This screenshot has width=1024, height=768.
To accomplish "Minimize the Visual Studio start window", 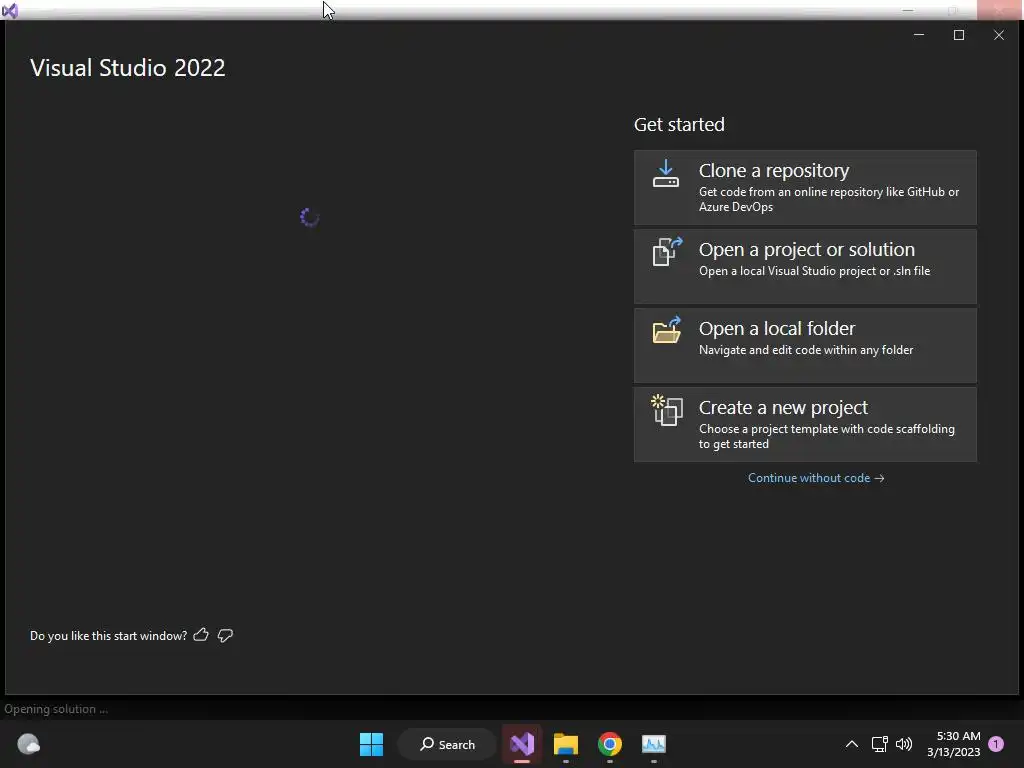I will point(919,35).
